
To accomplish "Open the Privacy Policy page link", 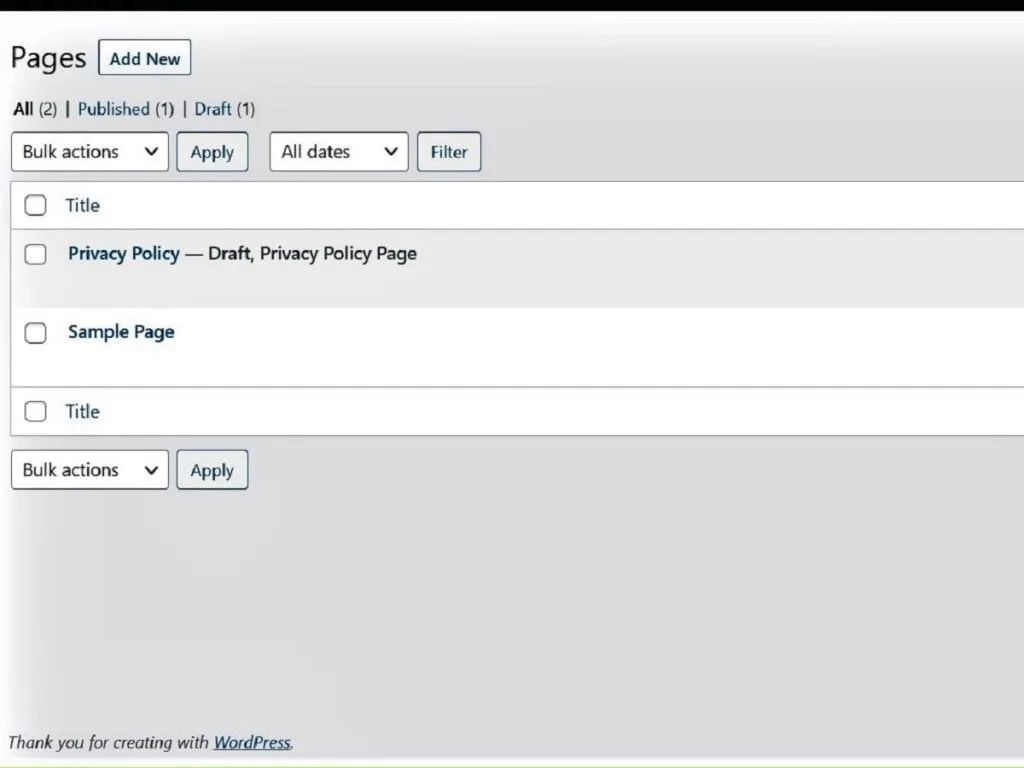I will coord(123,253).
